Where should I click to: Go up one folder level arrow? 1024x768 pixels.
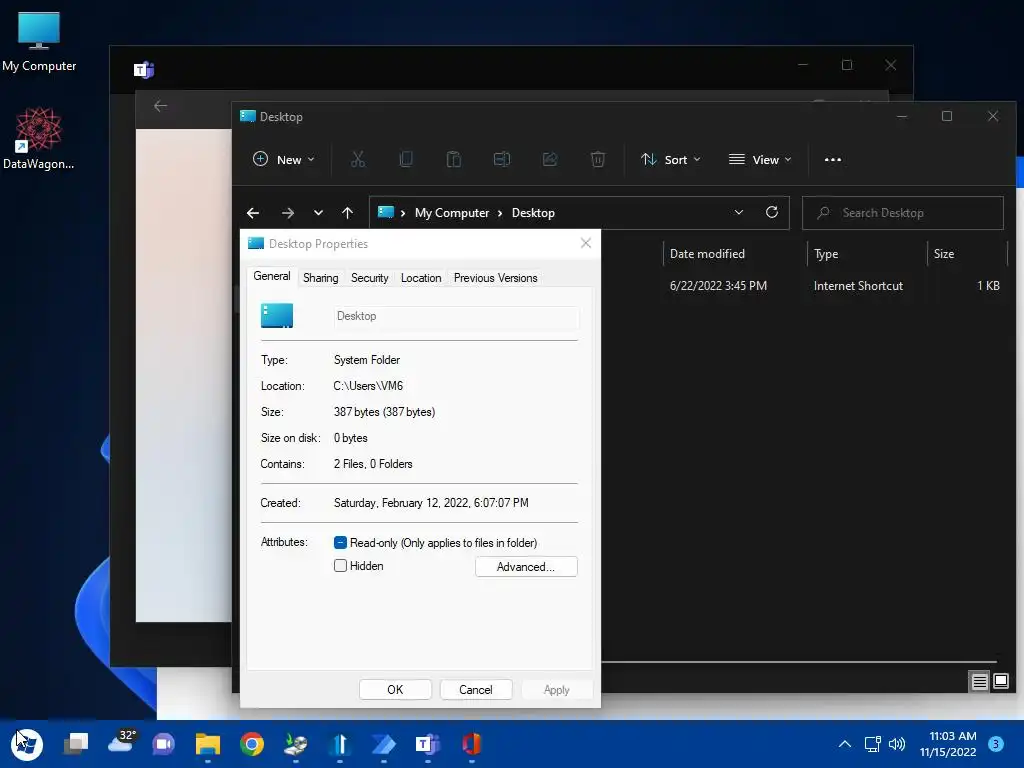coord(347,213)
